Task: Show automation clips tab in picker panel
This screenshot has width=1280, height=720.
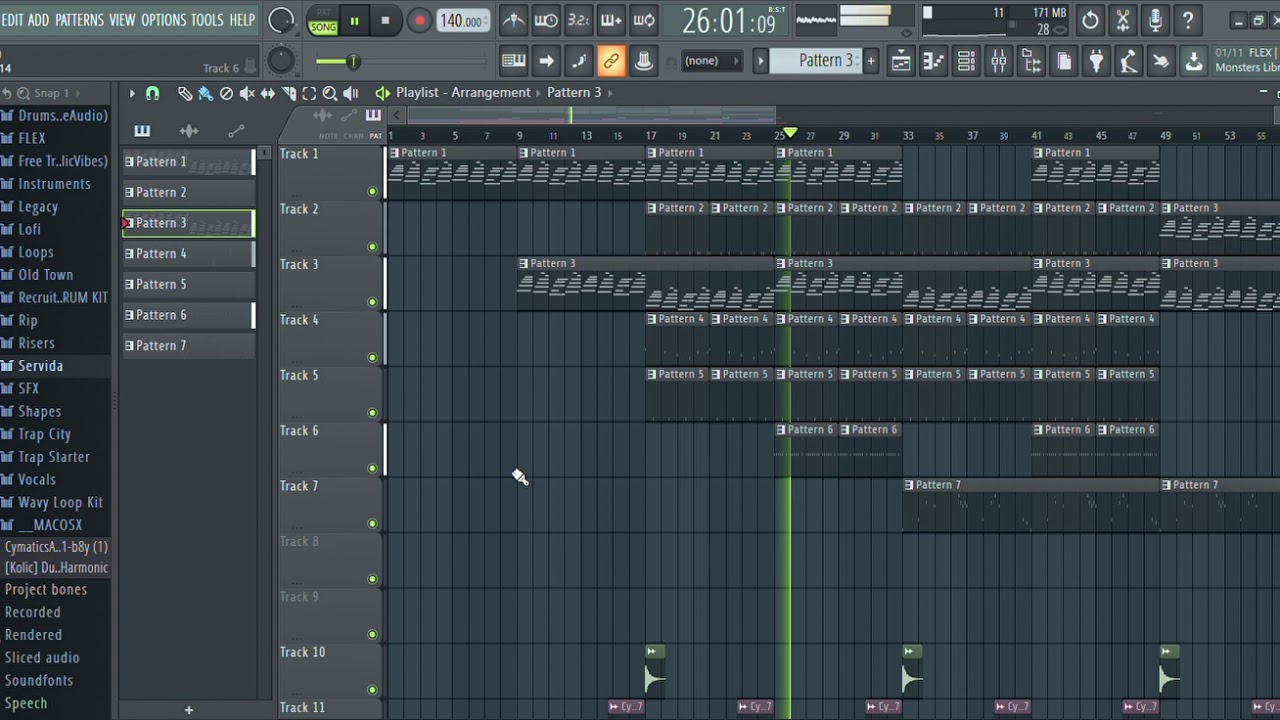Action: tap(236, 131)
